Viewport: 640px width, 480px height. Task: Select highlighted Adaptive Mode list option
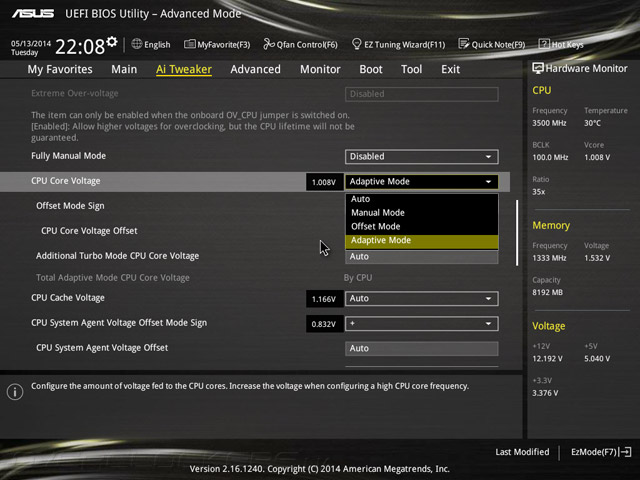point(422,240)
